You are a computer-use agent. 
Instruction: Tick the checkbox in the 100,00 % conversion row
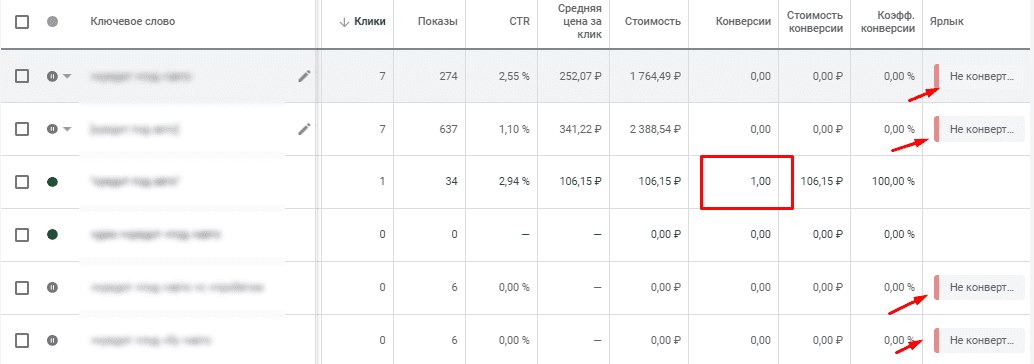(x=22, y=182)
